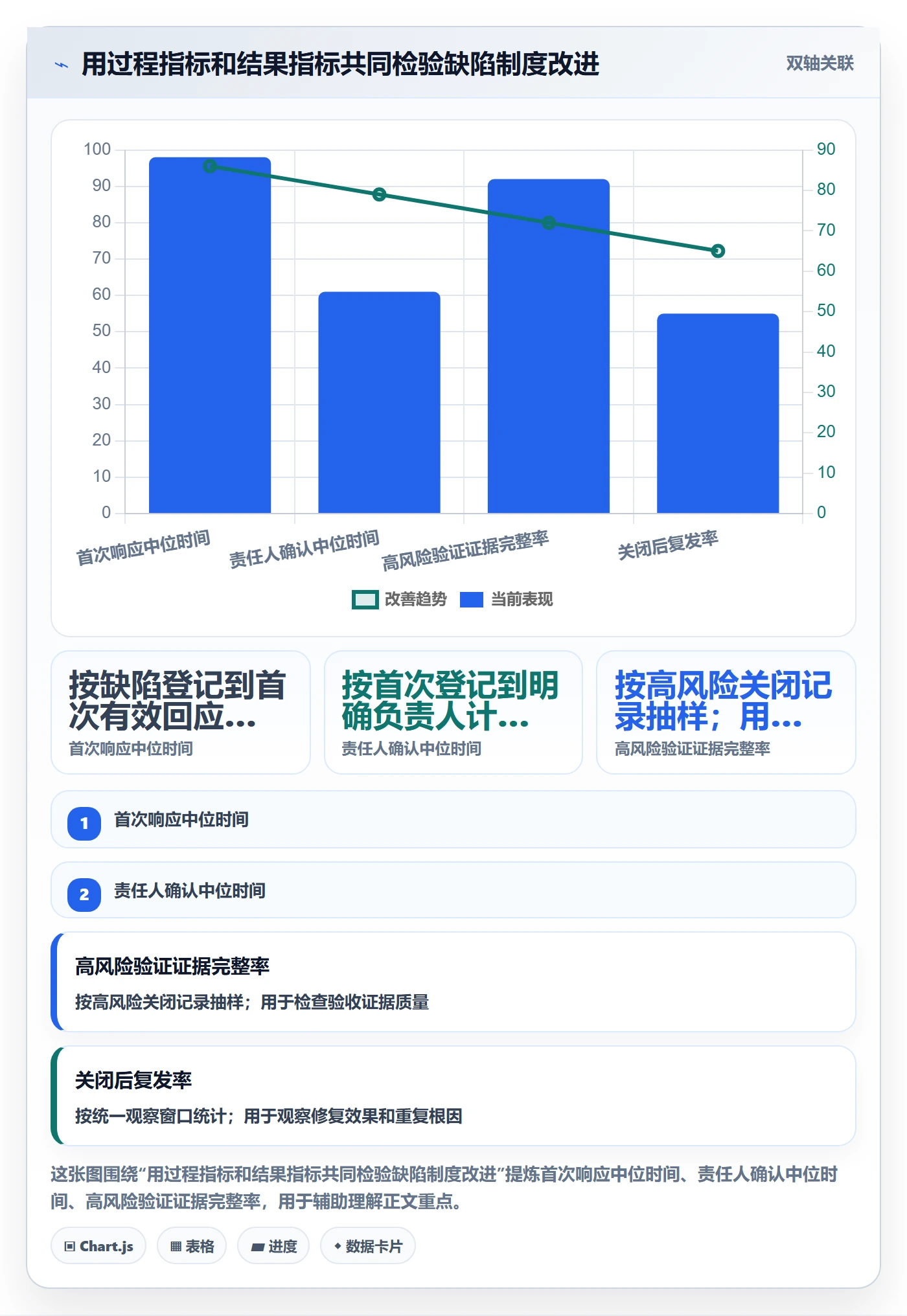Toggle the 当前表现 legend swatch
Viewport: 907px width, 1316px height.
point(472,600)
